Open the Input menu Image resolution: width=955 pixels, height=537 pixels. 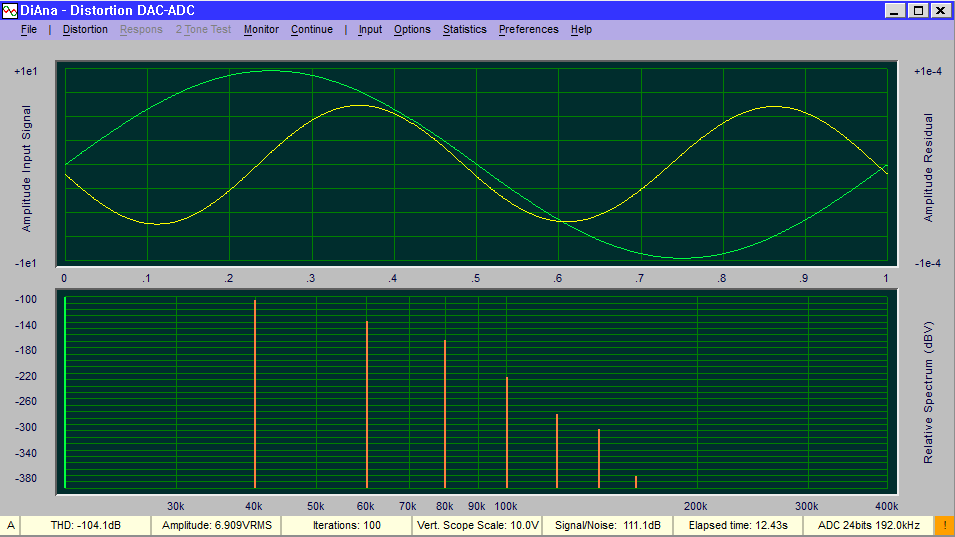[x=370, y=29]
